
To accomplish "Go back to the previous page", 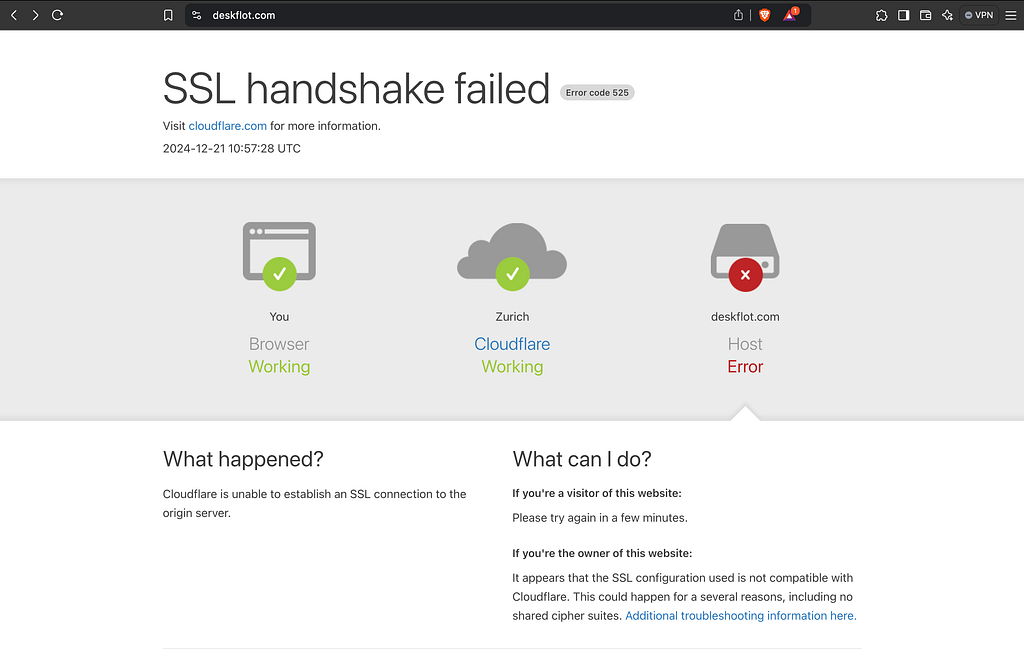I will click(x=14, y=15).
